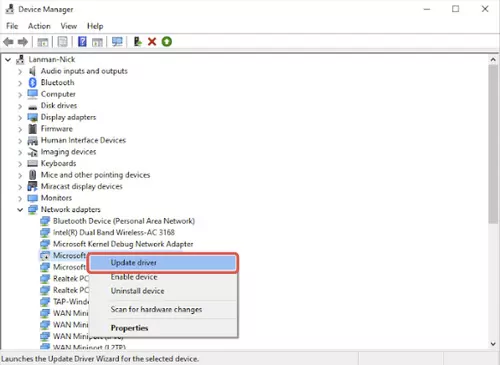Open Help via the blue question-mark toolbar icon

(82, 42)
